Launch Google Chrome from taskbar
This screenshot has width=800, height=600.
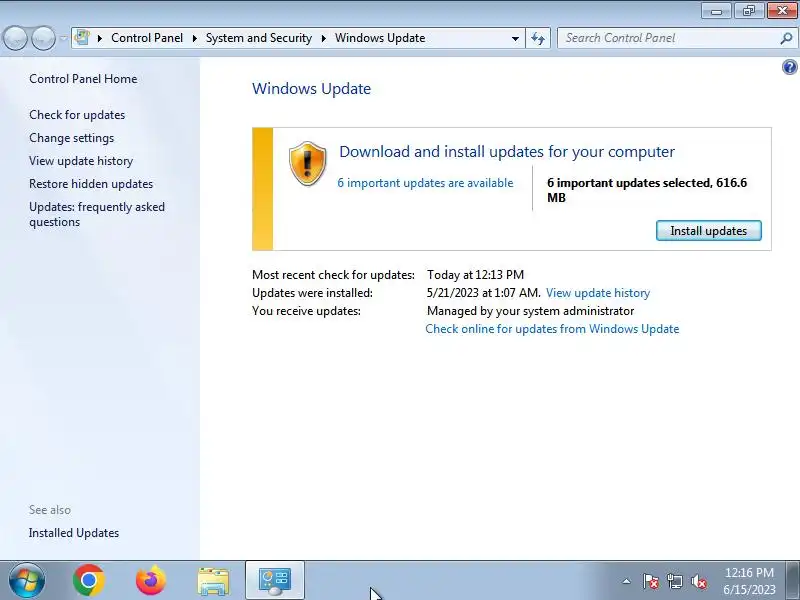(89, 581)
